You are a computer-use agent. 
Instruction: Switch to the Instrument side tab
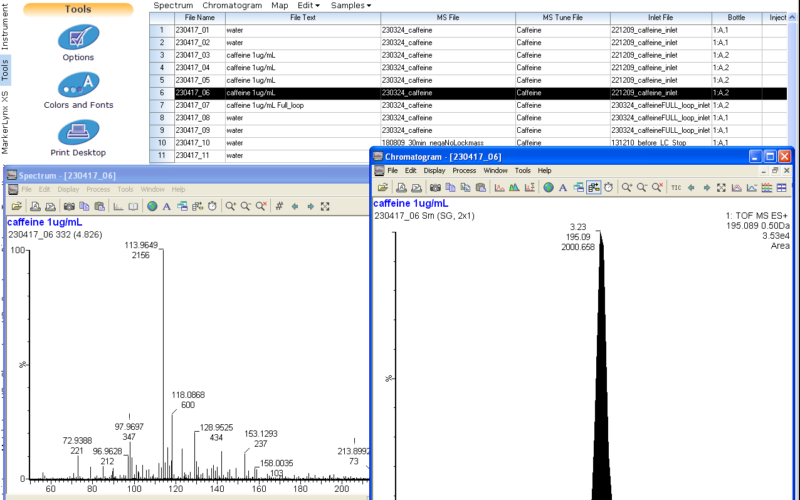coord(6,27)
